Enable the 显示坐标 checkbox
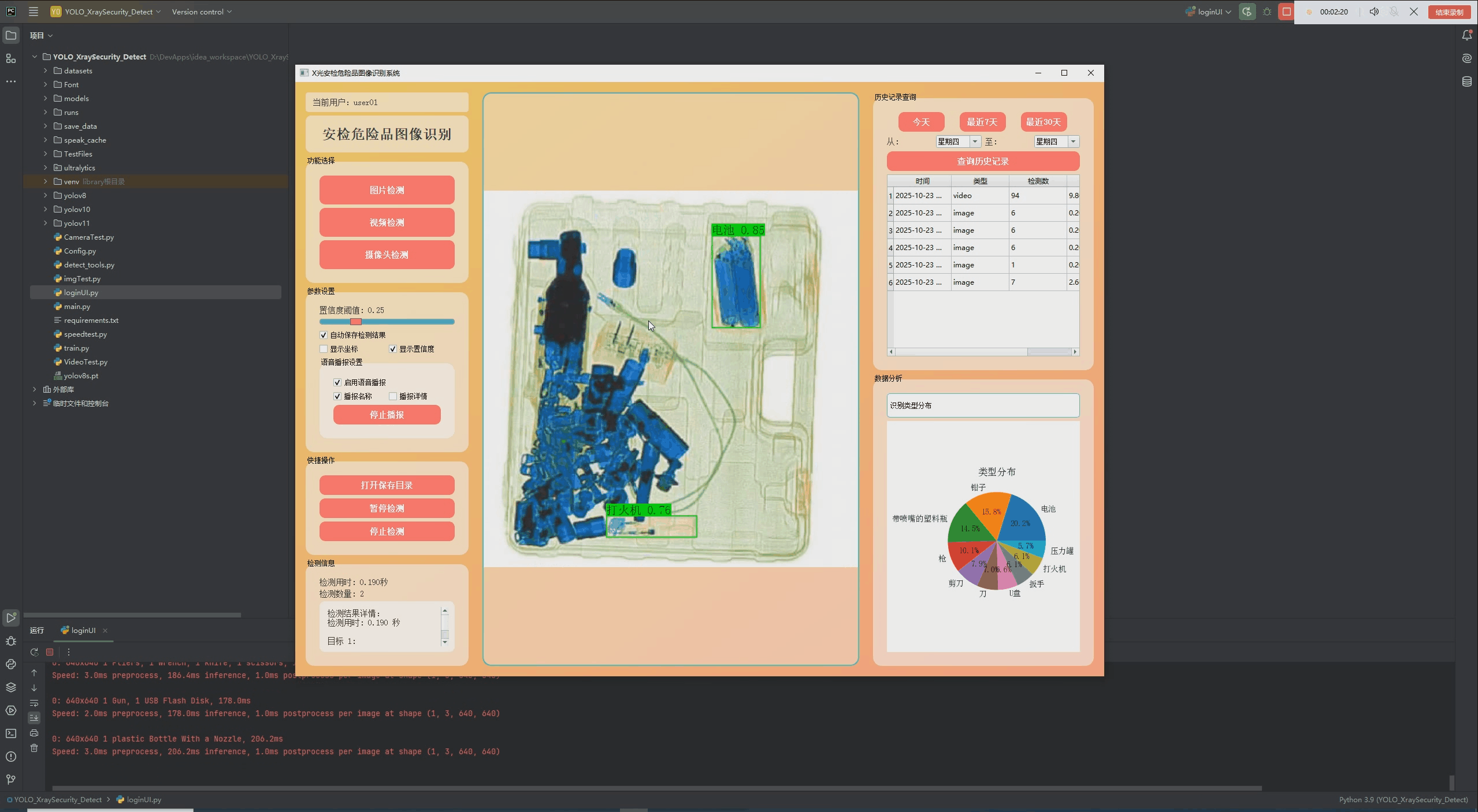Image resolution: width=1478 pixels, height=812 pixels. (x=324, y=349)
